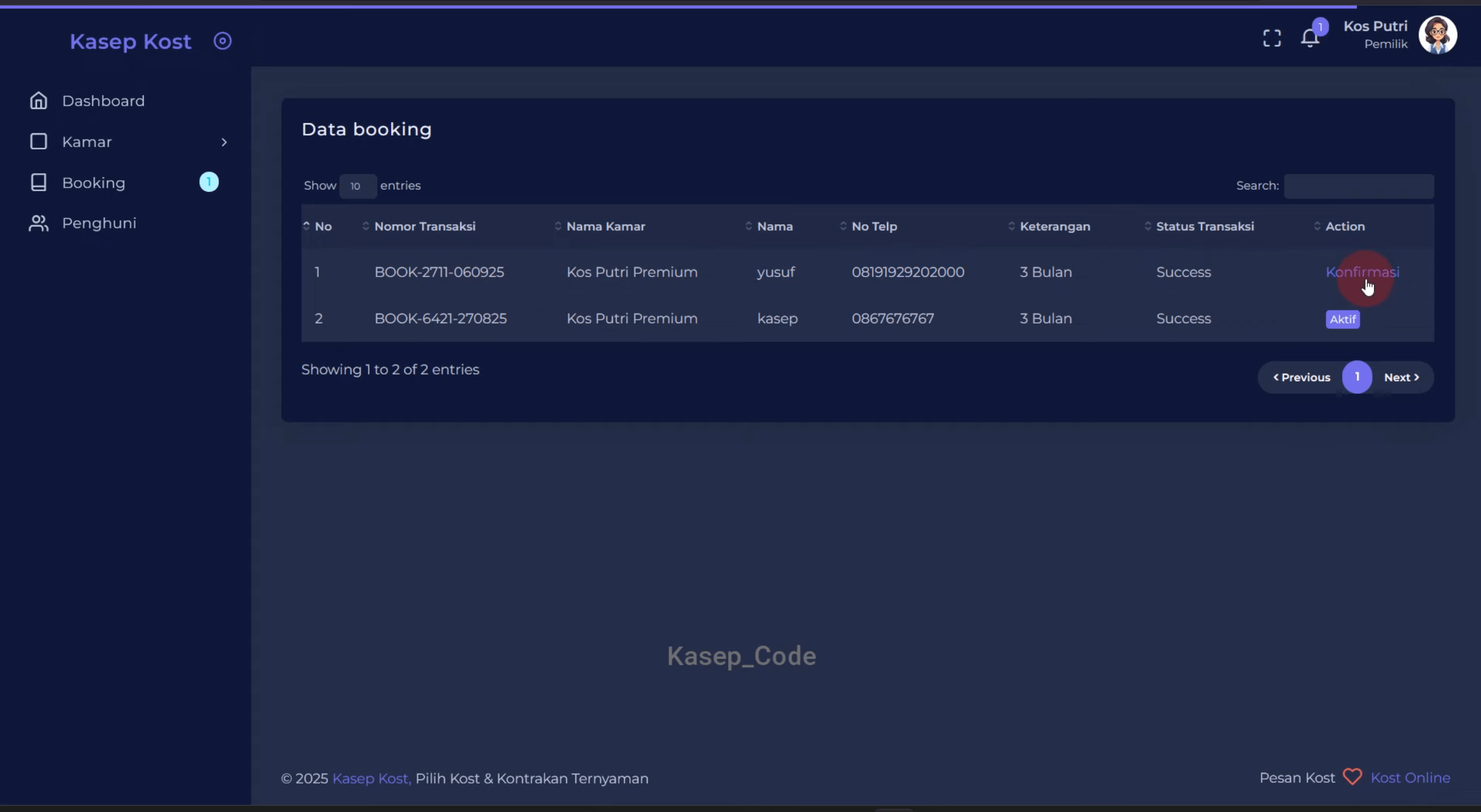This screenshot has height=812, width=1481.
Task: Click the heart icon in the footer
Action: 1352,777
